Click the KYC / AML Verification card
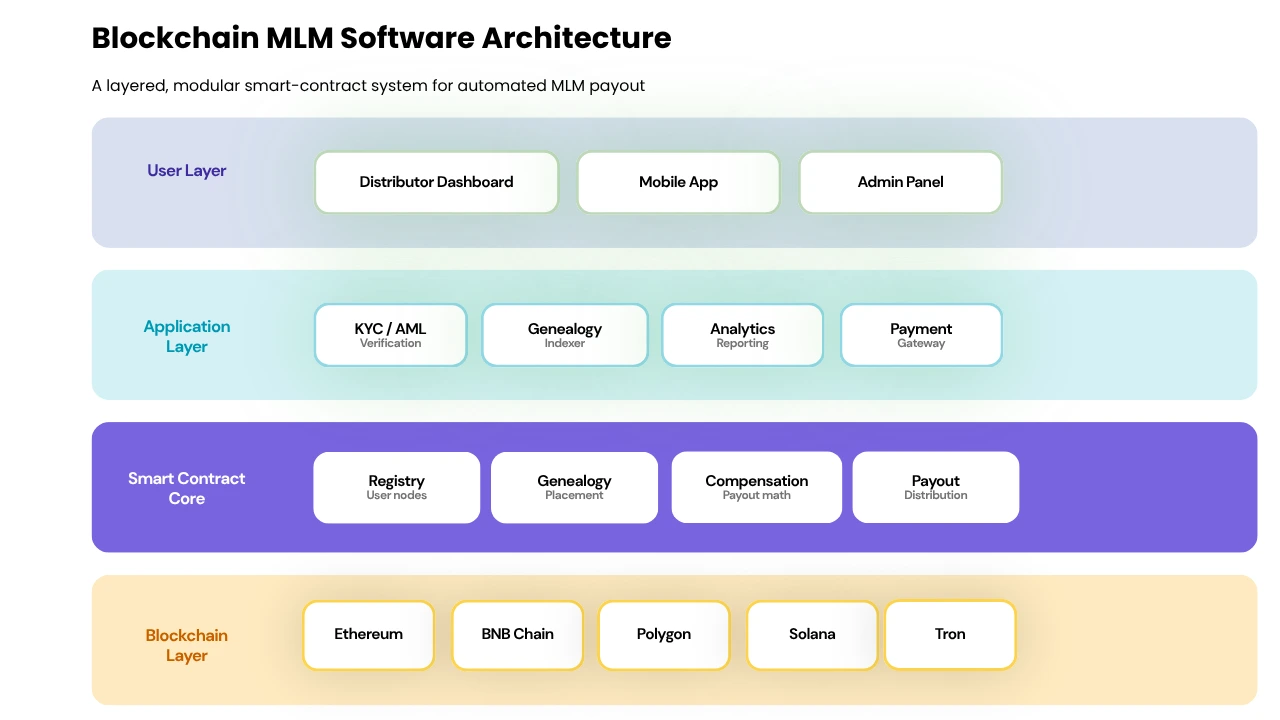This screenshot has width=1280, height=720. point(390,335)
